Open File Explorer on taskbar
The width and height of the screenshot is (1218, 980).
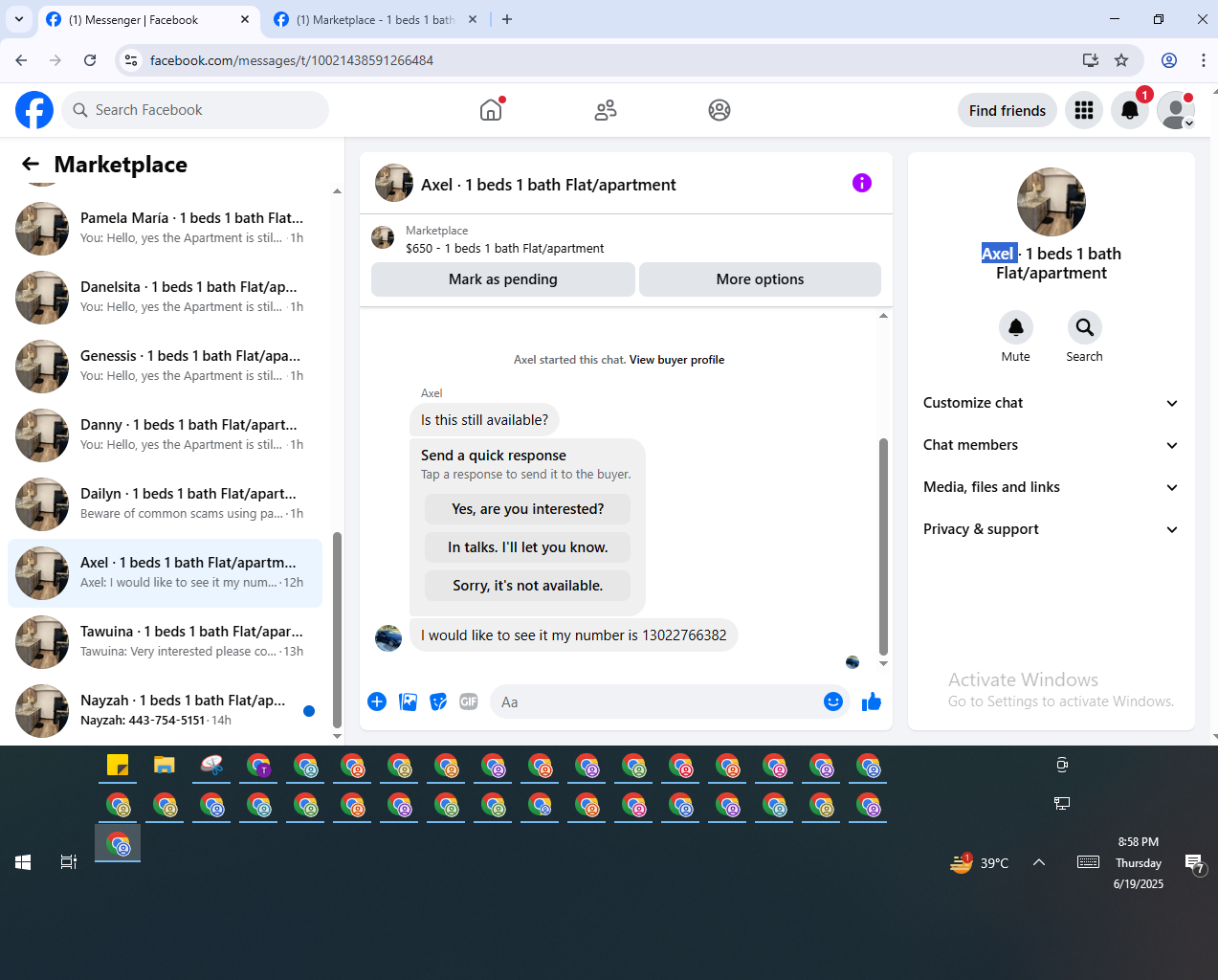[165, 766]
